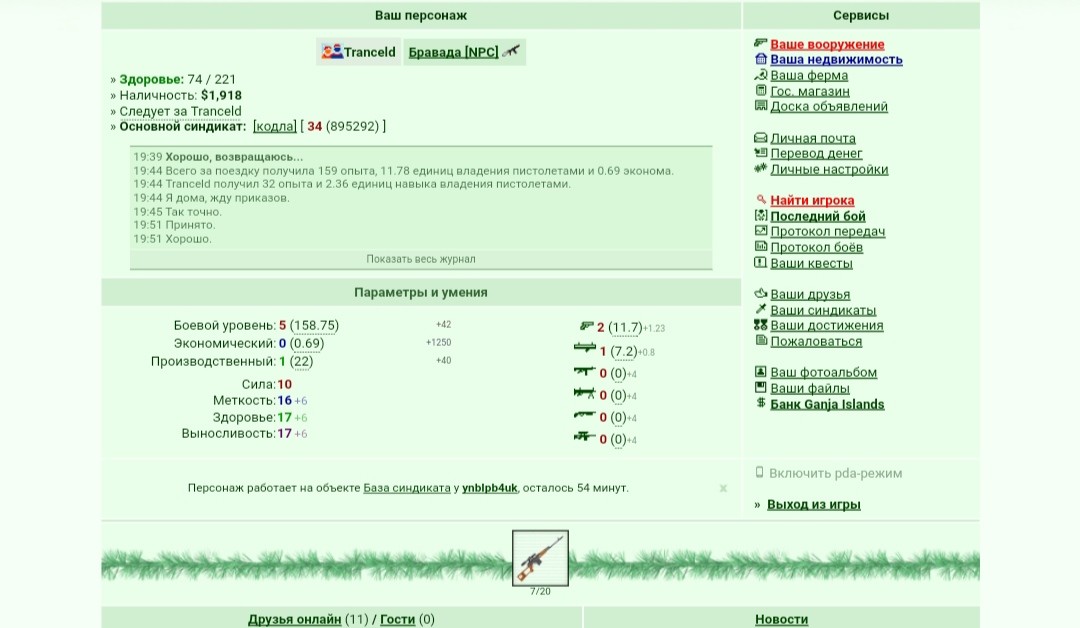Open the кодла syndicate link
Screen dimensions: 1080x628
point(275,126)
